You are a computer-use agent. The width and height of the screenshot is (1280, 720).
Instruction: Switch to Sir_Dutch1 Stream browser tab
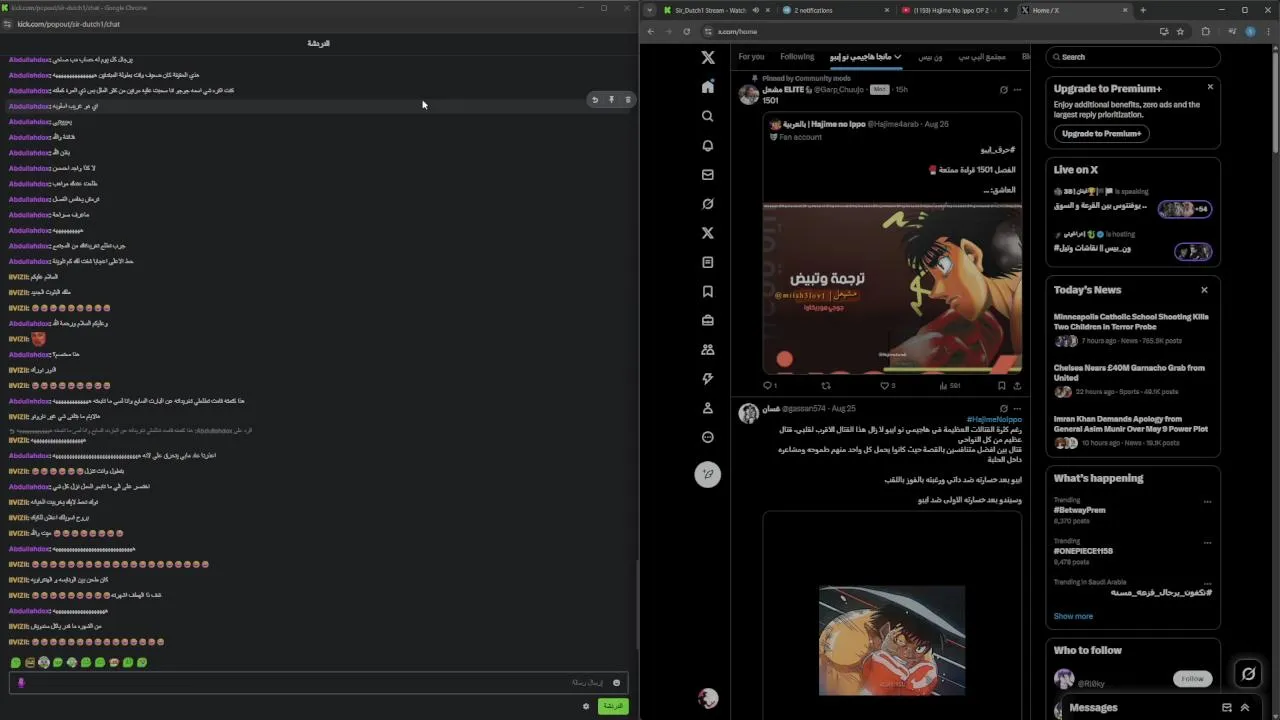[710, 10]
